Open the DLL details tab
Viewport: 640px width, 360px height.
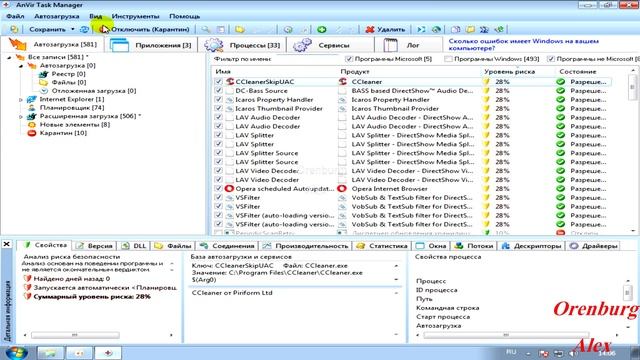pyautogui.click(x=134, y=246)
